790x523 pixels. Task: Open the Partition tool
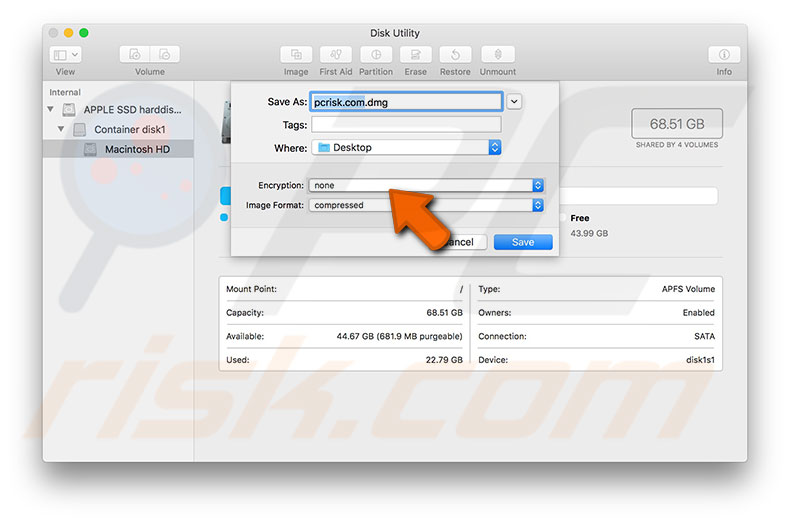(376, 54)
